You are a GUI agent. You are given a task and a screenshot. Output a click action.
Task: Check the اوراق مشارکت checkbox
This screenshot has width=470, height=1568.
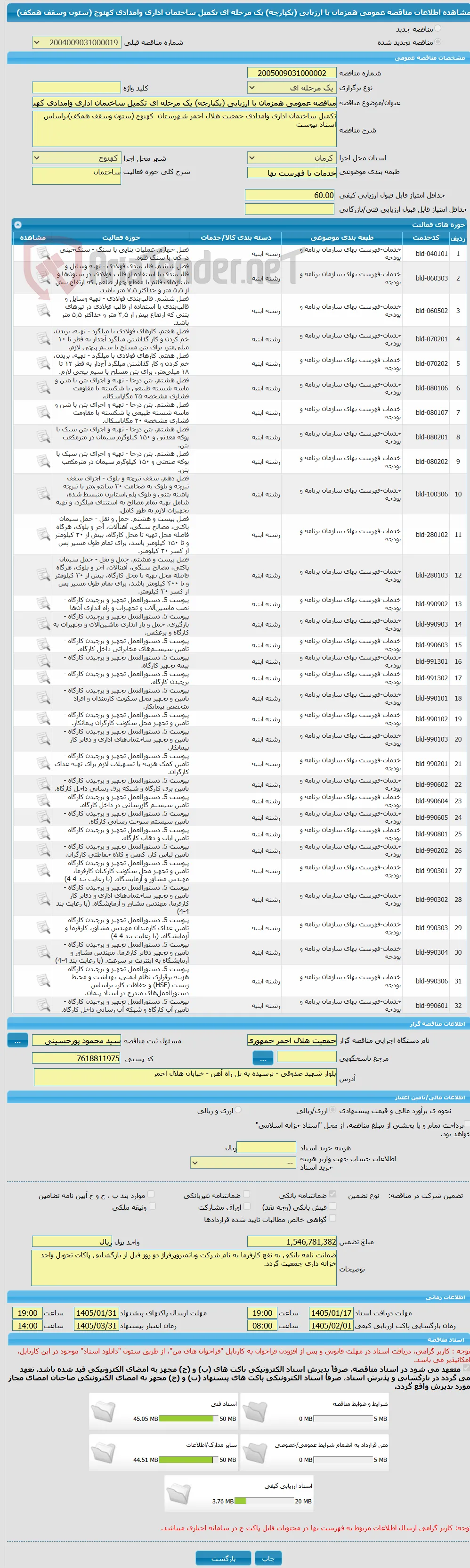pyautogui.click(x=246, y=1206)
